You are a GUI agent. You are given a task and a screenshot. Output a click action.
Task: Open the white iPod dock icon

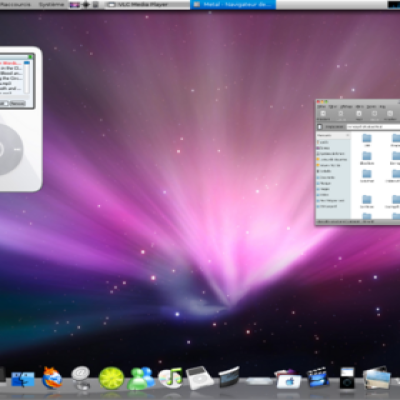click(200, 378)
